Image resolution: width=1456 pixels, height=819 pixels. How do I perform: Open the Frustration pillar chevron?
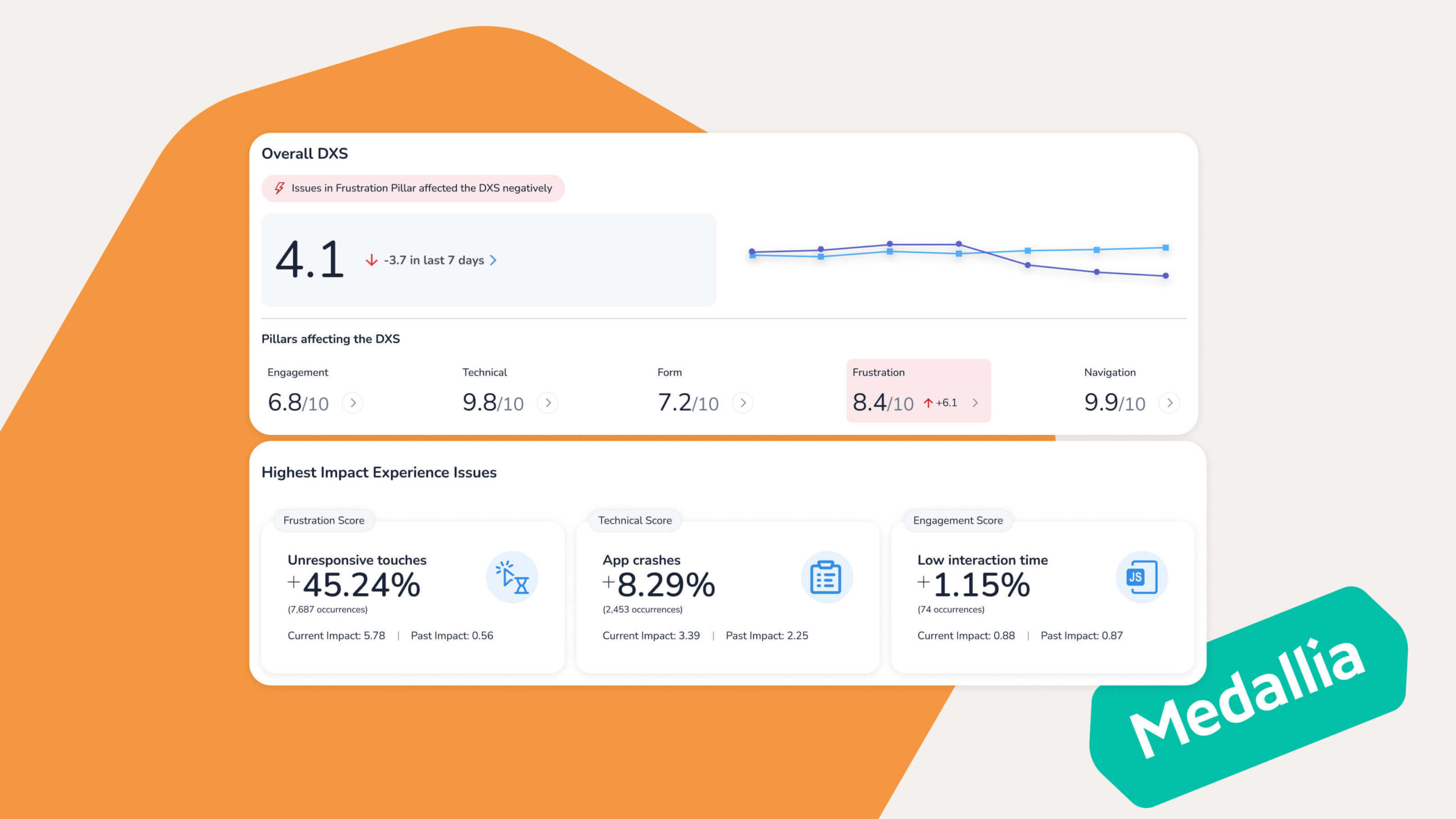[975, 403]
